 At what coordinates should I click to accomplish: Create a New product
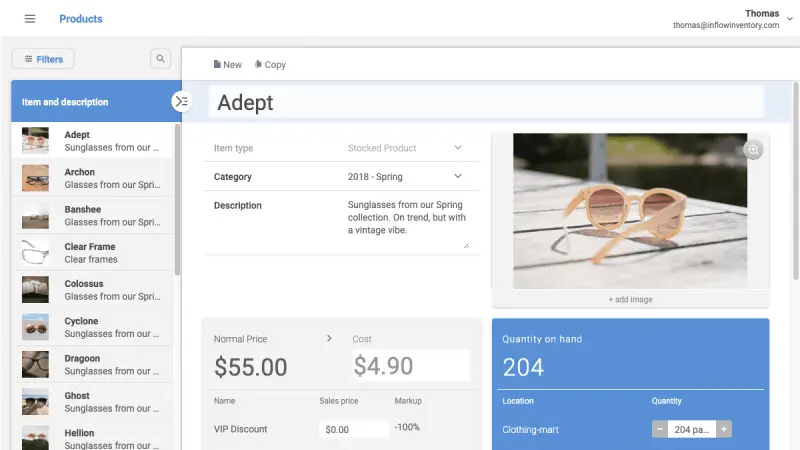[228, 65]
